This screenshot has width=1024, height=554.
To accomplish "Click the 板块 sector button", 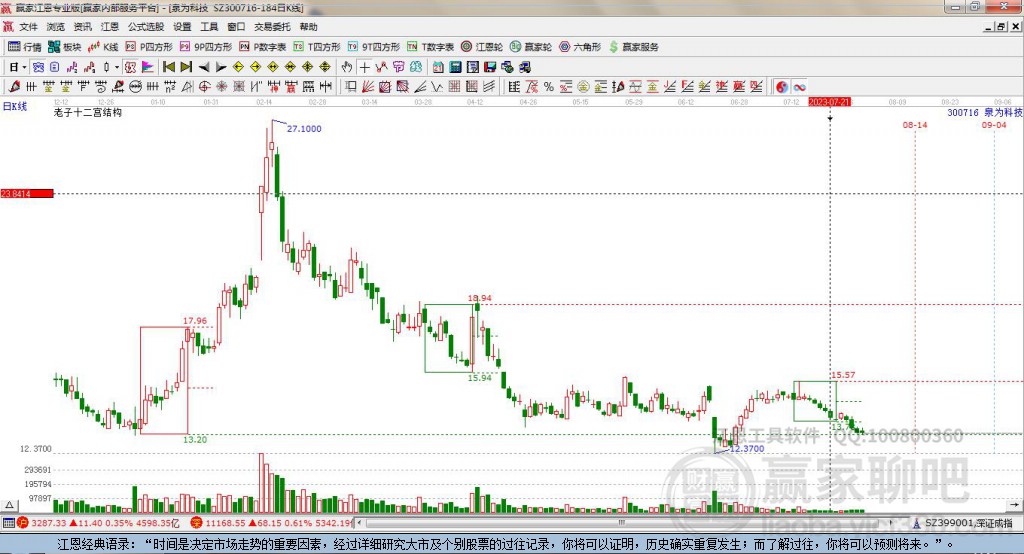I will click(65, 47).
